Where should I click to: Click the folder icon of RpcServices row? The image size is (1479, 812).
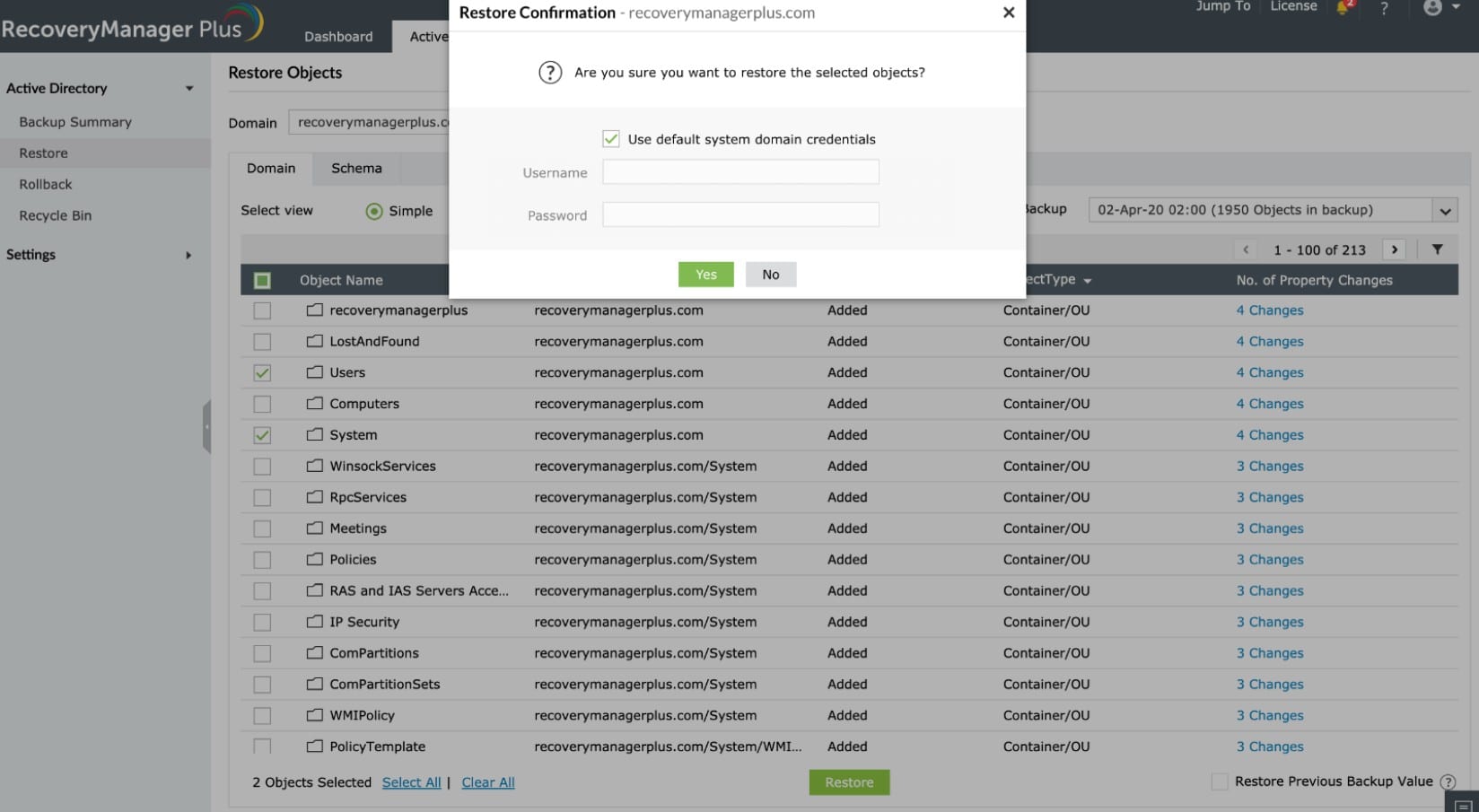314,496
